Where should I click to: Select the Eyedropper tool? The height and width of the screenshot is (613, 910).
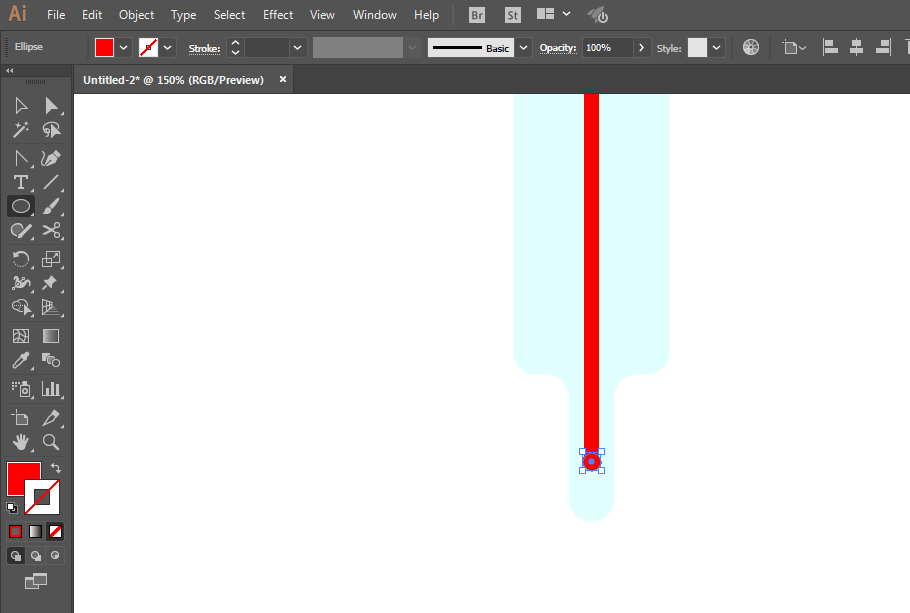coord(21,360)
